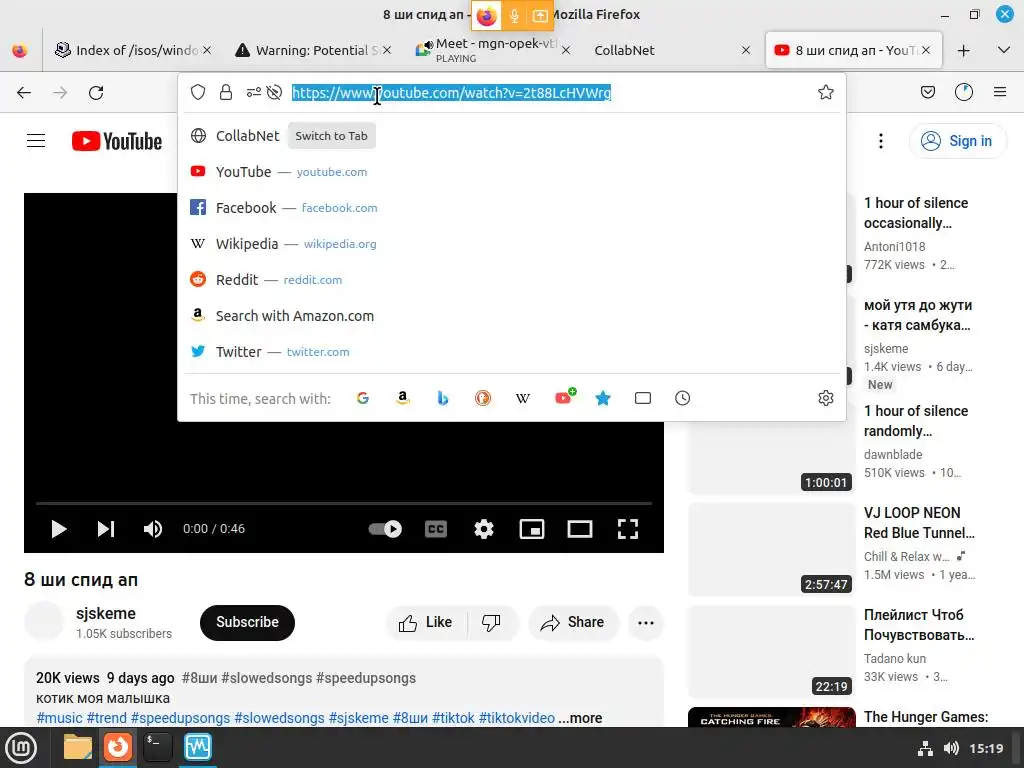Image resolution: width=1024 pixels, height=768 pixels.
Task: Click the YouTube logo
Action: tap(117, 141)
